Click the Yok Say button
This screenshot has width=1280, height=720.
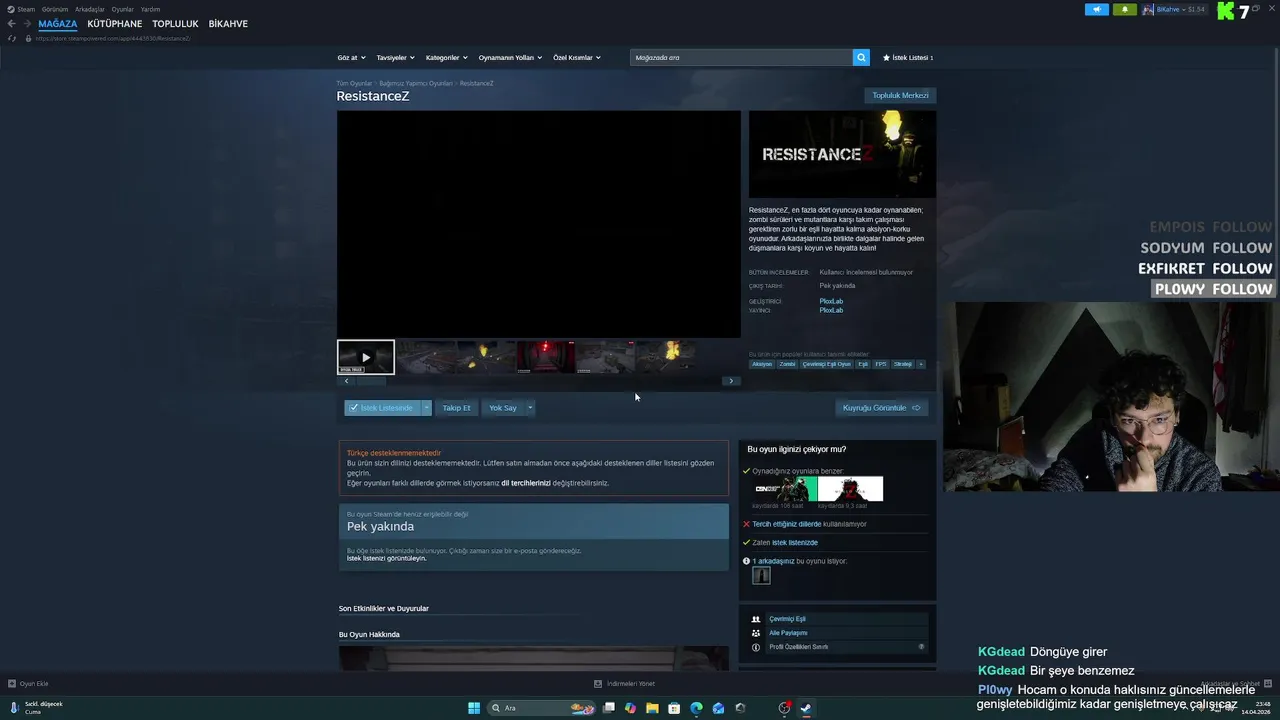503,408
